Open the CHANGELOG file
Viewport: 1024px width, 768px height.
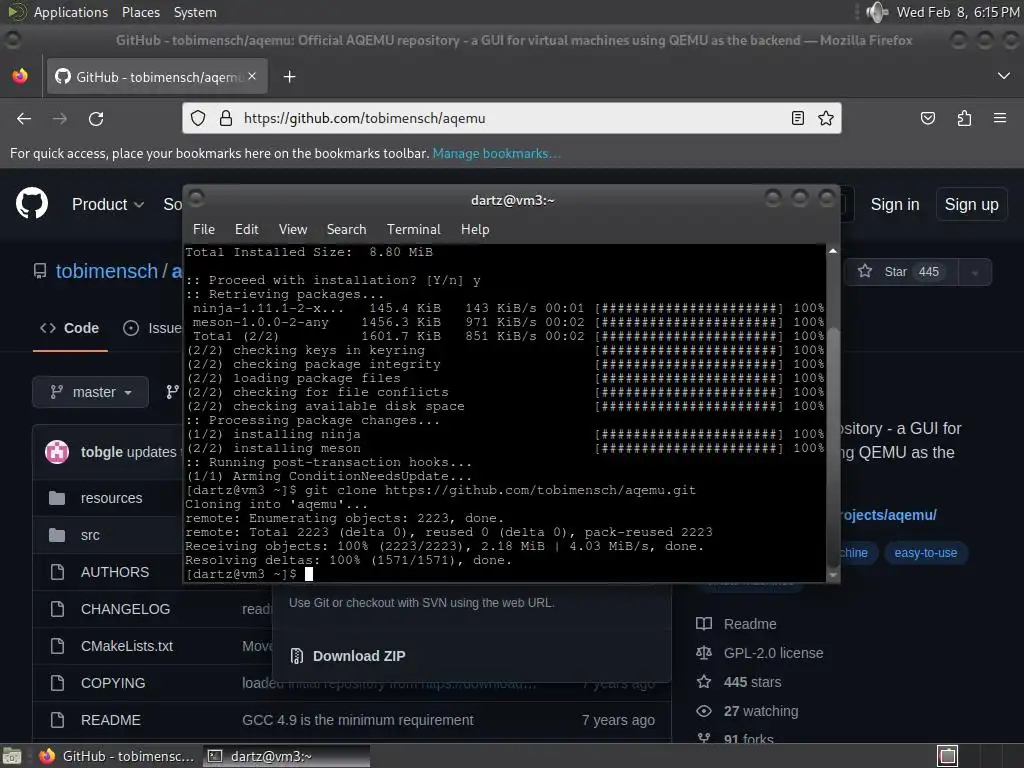coord(125,609)
